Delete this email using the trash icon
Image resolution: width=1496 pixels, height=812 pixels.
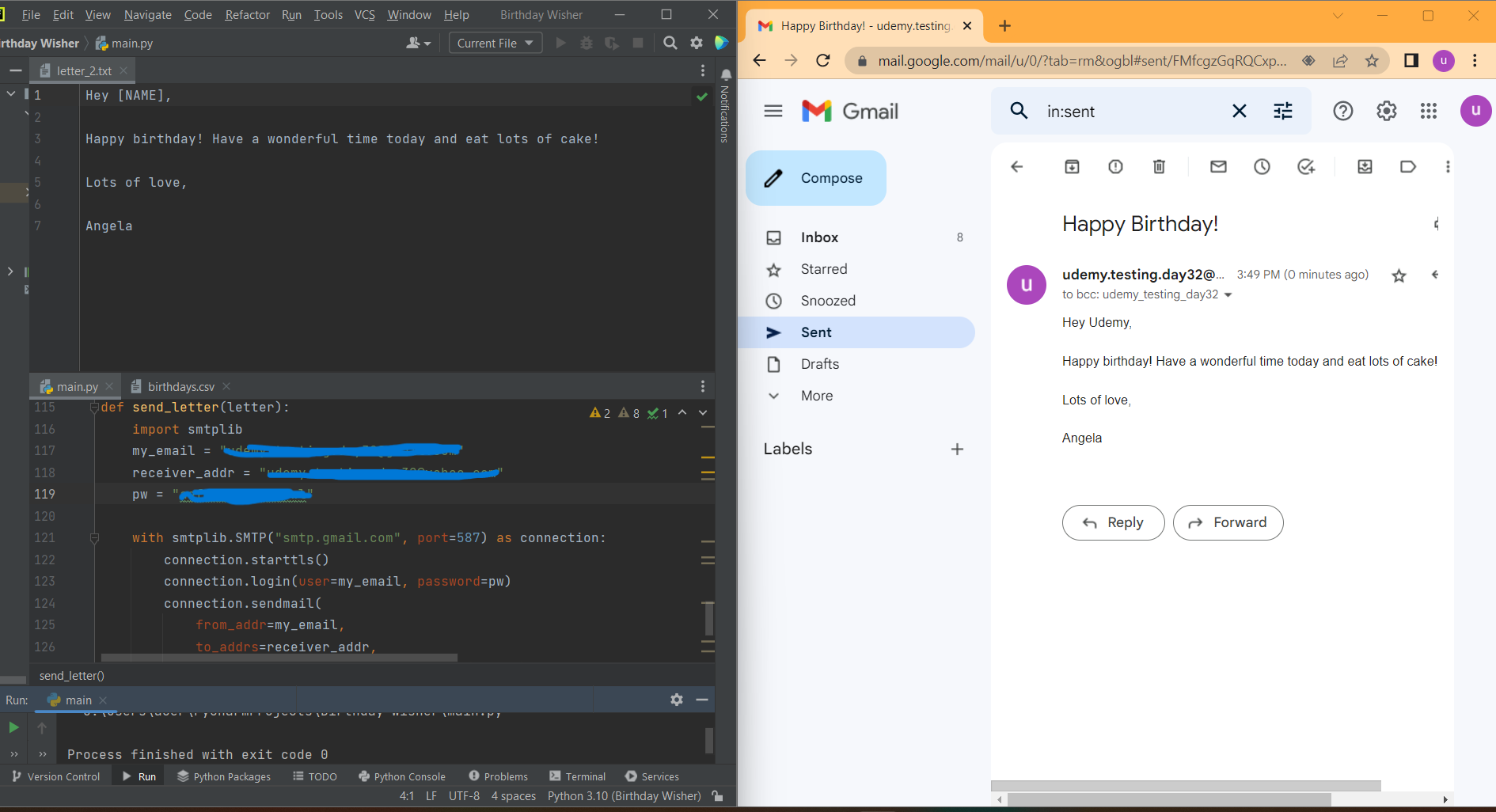click(1159, 166)
